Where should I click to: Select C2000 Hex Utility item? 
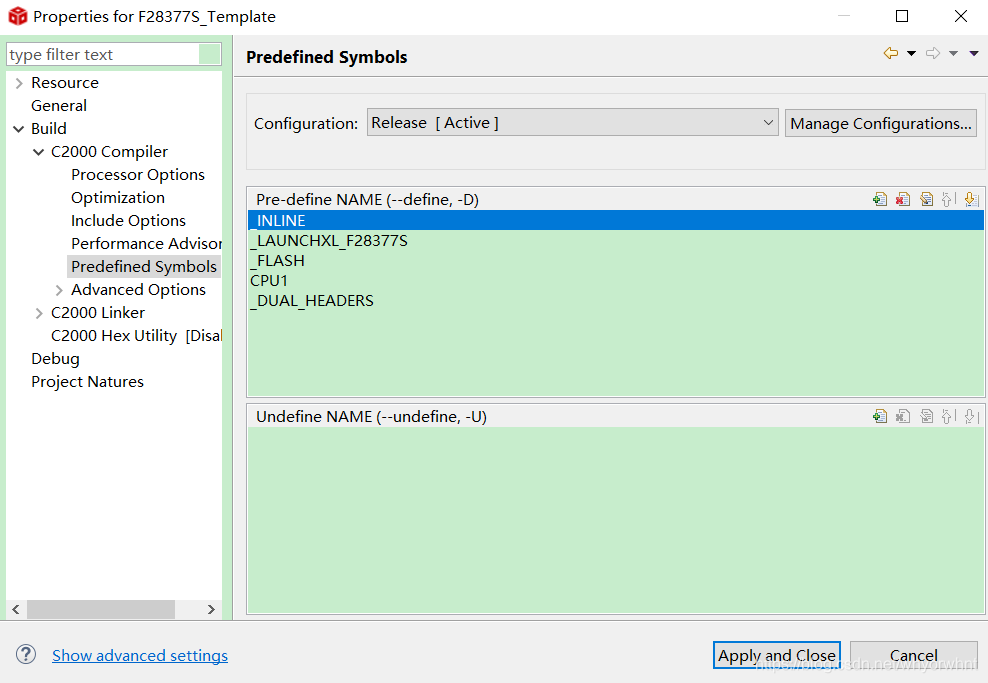click(x=135, y=336)
